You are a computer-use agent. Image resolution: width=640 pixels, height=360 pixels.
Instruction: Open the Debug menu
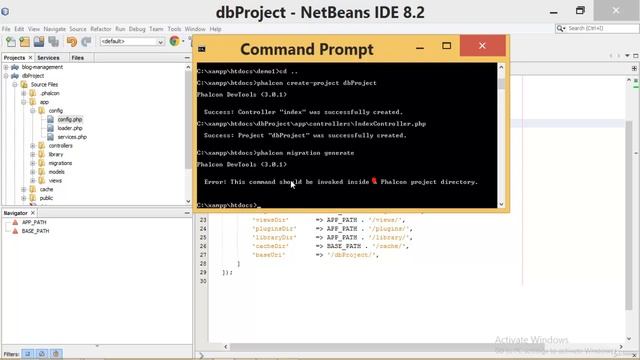137,29
